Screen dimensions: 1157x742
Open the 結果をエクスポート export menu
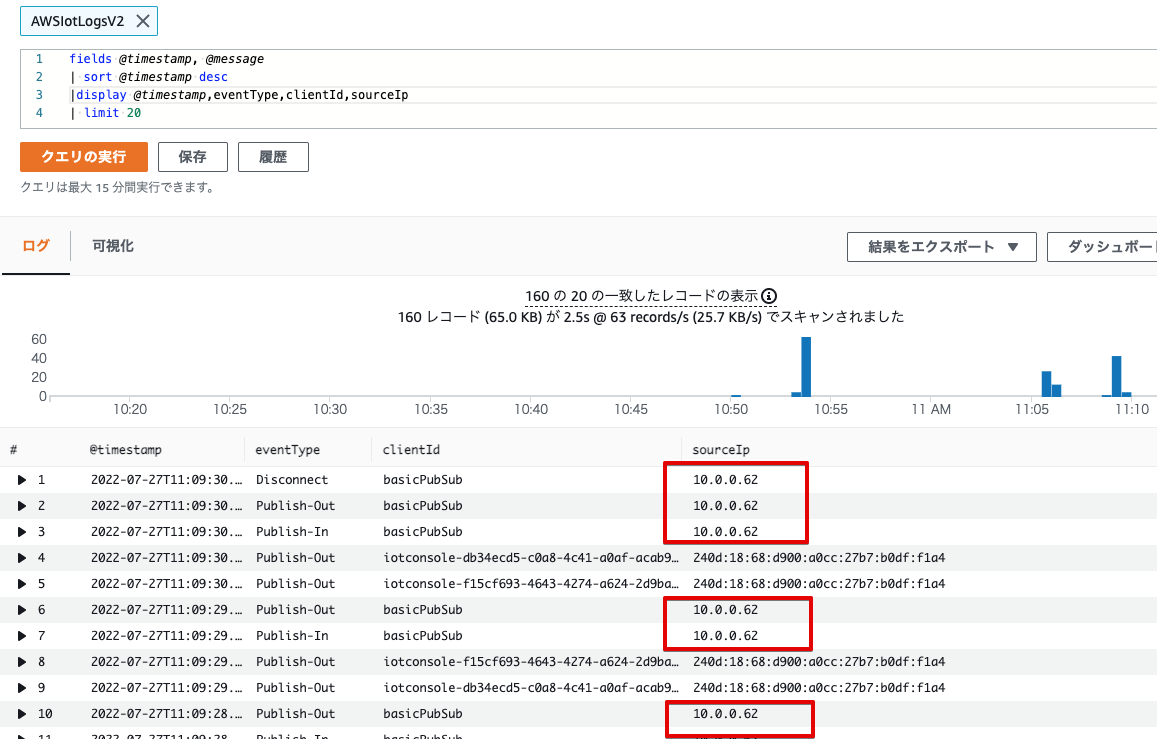(x=941, y=246)
